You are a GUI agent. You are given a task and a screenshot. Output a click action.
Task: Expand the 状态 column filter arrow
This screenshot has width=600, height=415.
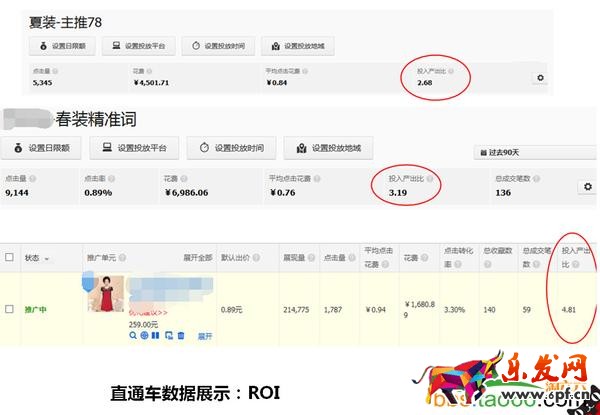point(46,258)
